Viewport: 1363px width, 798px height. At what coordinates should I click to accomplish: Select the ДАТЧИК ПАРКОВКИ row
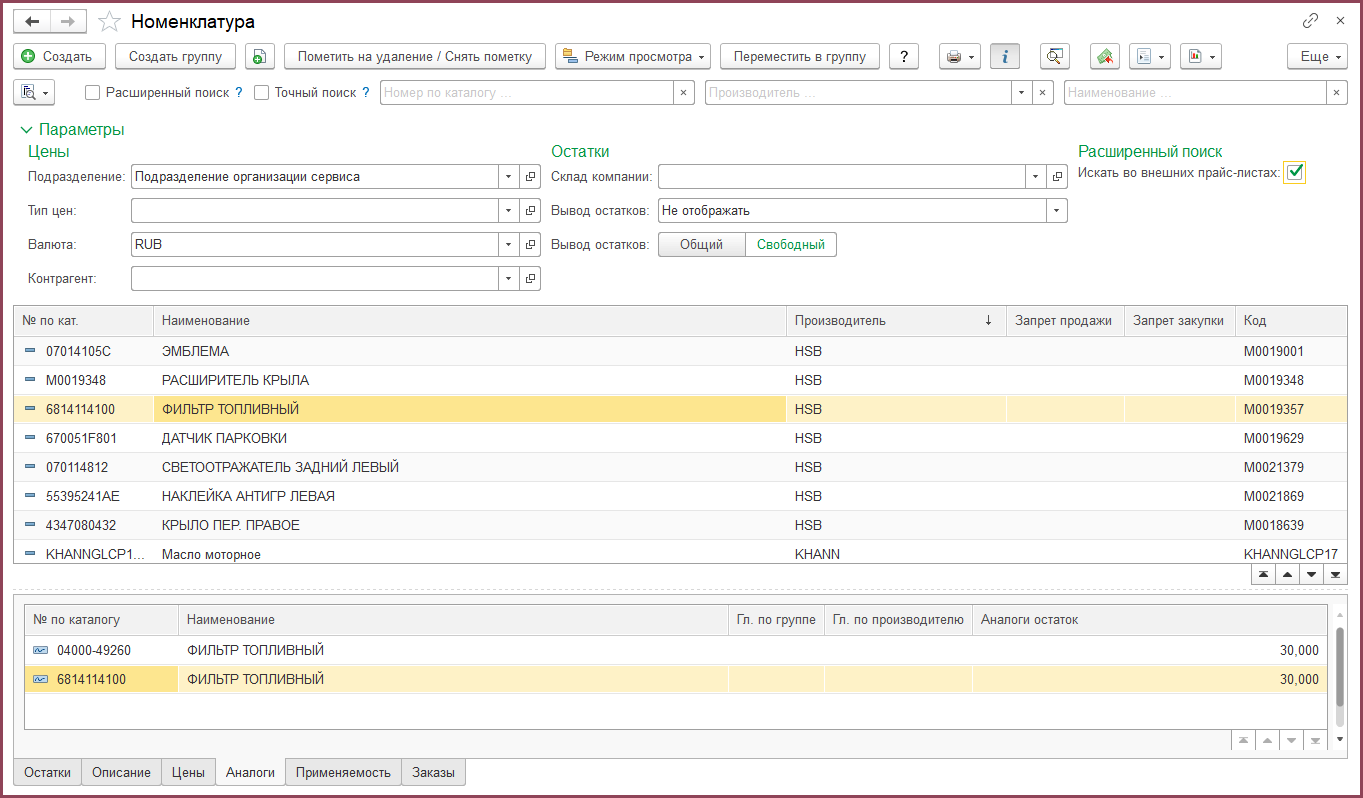[x=680, y=438]
